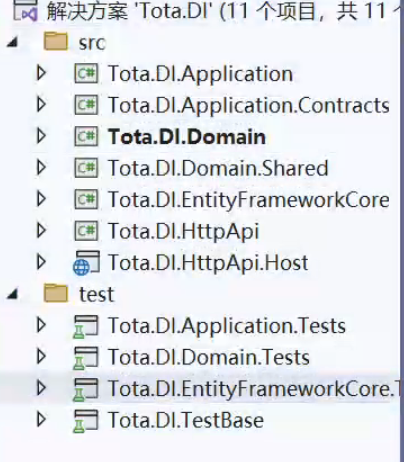404x462 pixels.
Task: Expand the Tota.DI.Application.Tests project
Action: pos(41,325)
